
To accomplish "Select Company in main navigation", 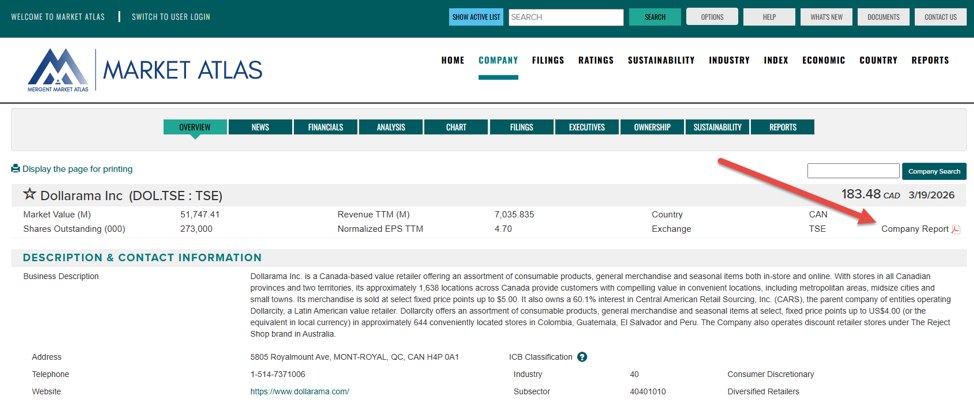I will pyautogui.click(x=498, y=60).
